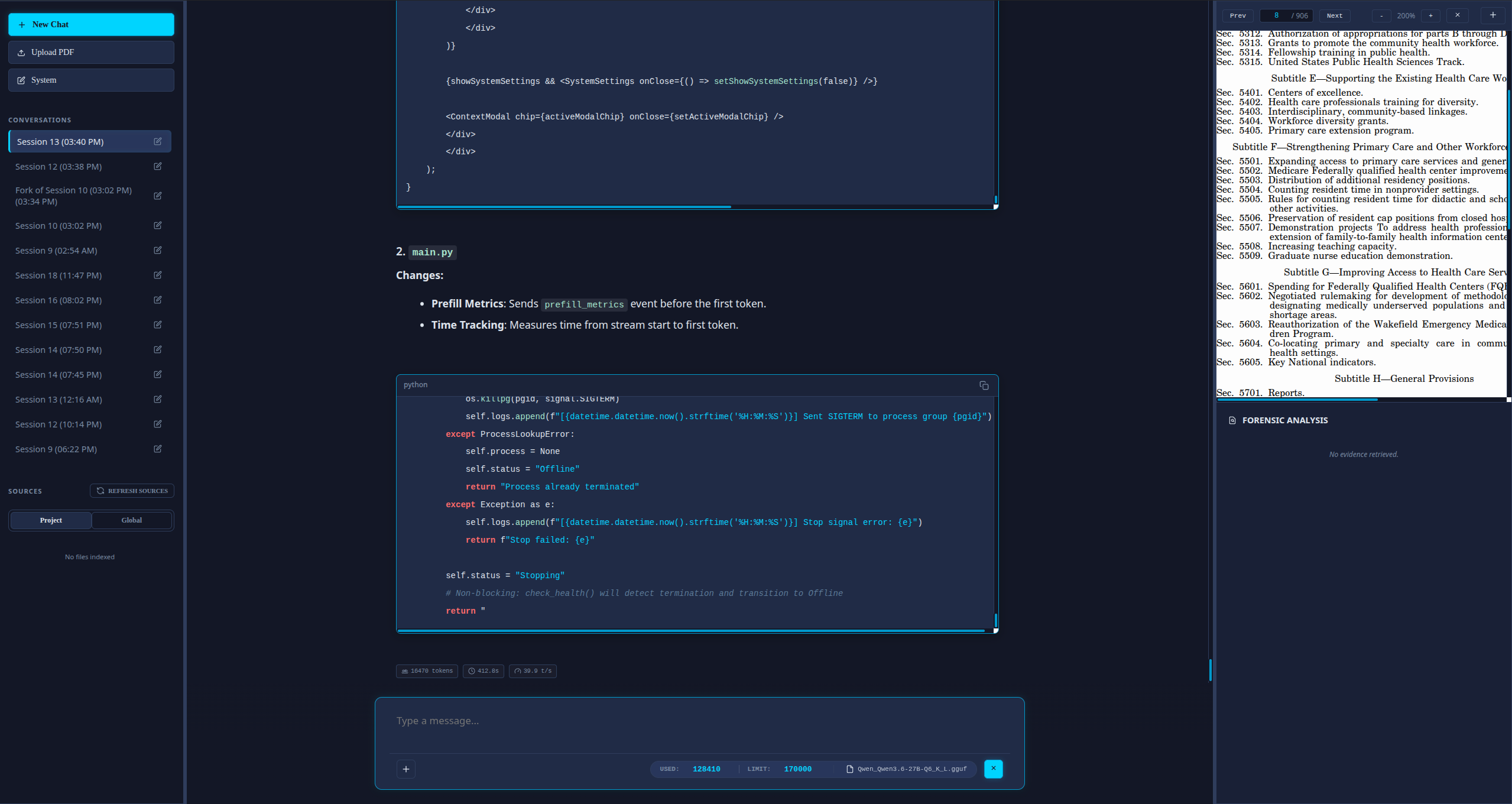
Task: Go to the Next PDF page
Action: click(1334, 16)
